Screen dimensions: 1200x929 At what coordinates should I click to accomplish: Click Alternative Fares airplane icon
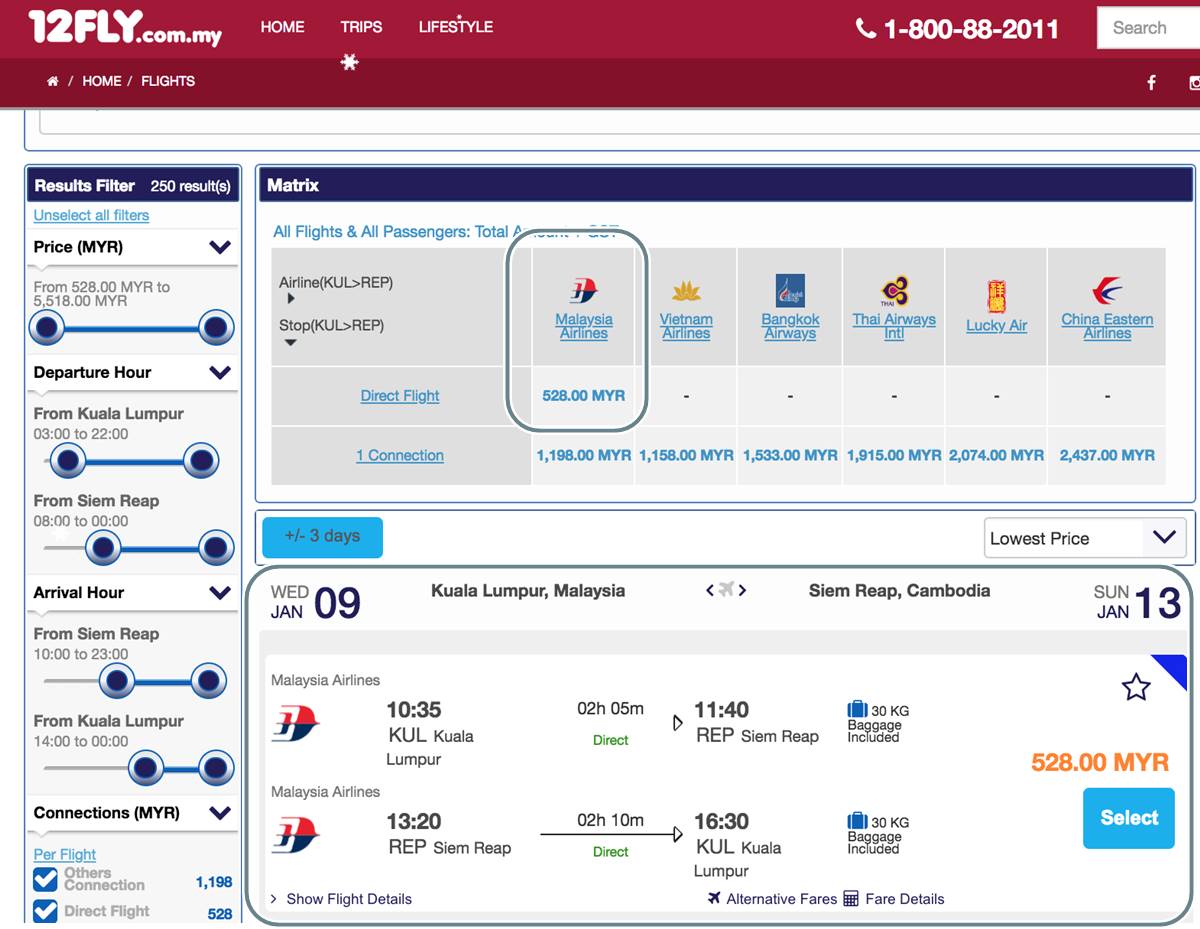714,898
